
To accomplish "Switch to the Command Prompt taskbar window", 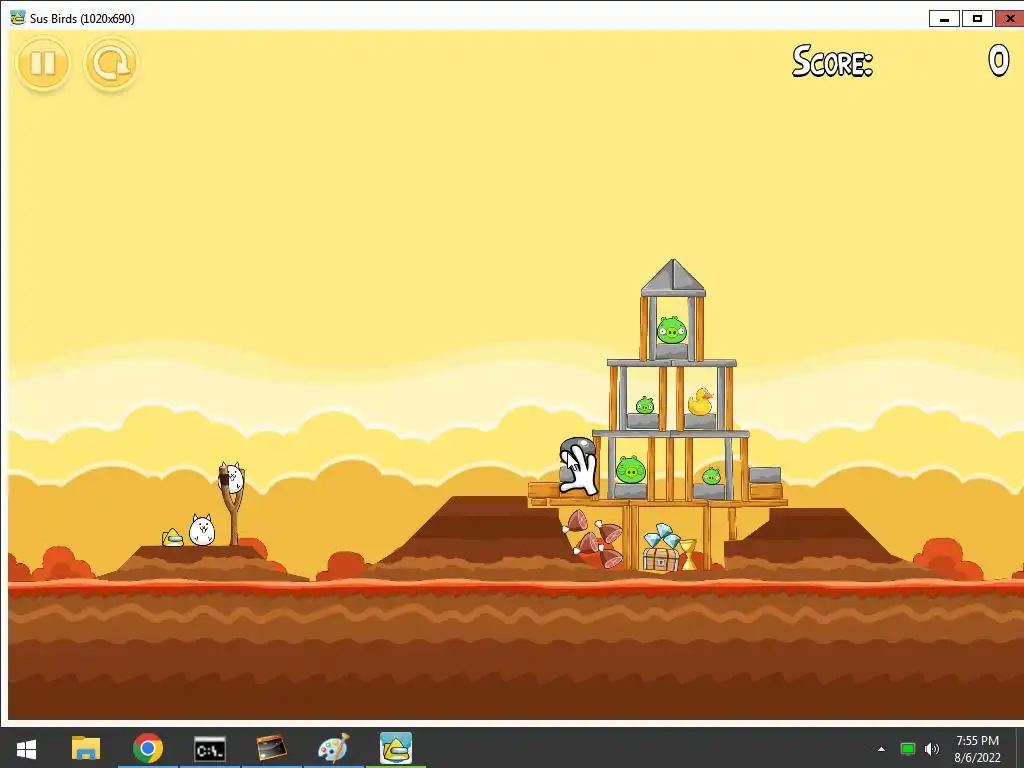I will coord(210,748).
